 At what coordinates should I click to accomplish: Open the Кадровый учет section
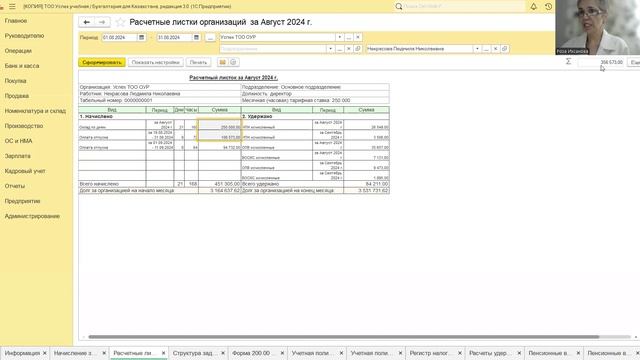coord(25,171)
